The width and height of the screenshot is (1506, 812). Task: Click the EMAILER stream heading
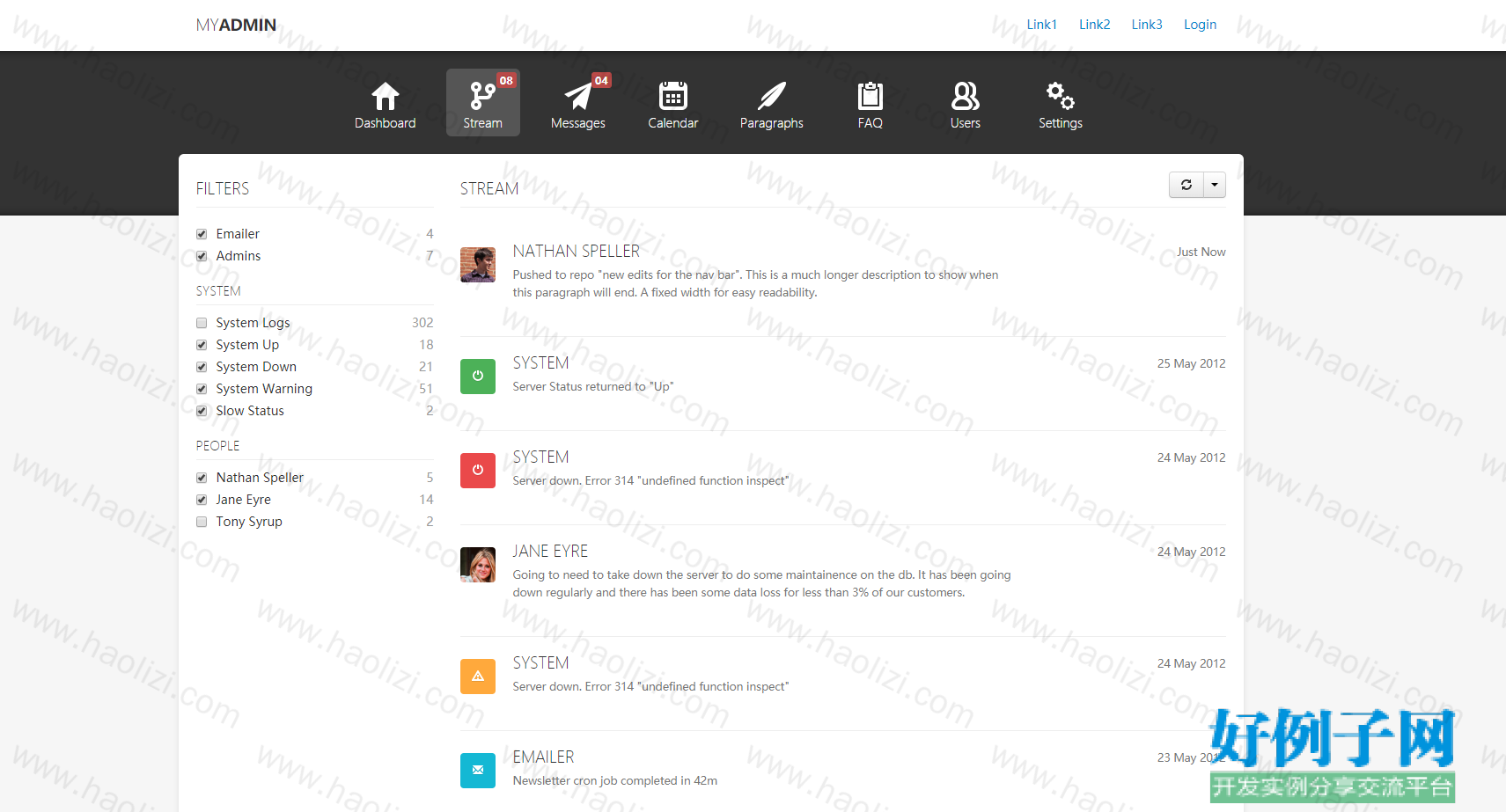543,757
